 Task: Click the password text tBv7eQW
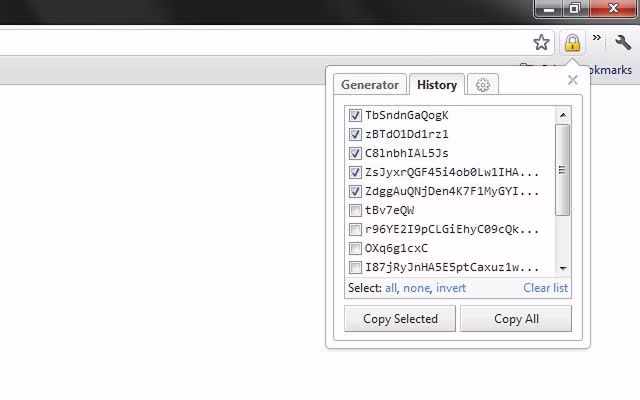tap(389, 210)
